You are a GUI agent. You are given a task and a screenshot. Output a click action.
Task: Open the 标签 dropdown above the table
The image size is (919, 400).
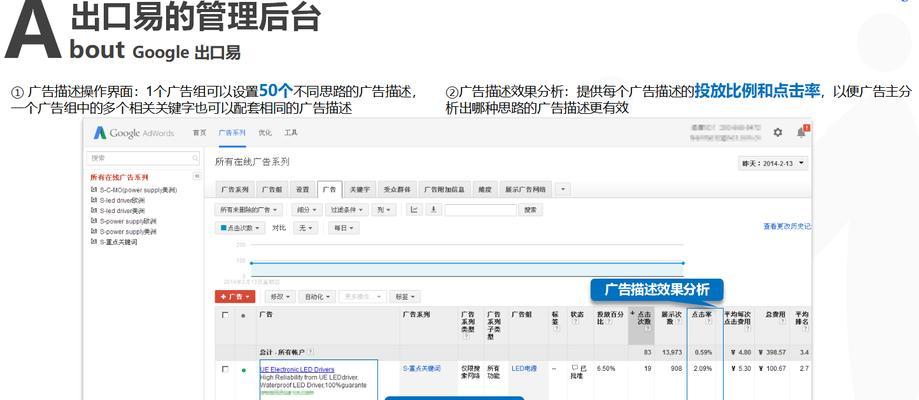pos(406,297)
